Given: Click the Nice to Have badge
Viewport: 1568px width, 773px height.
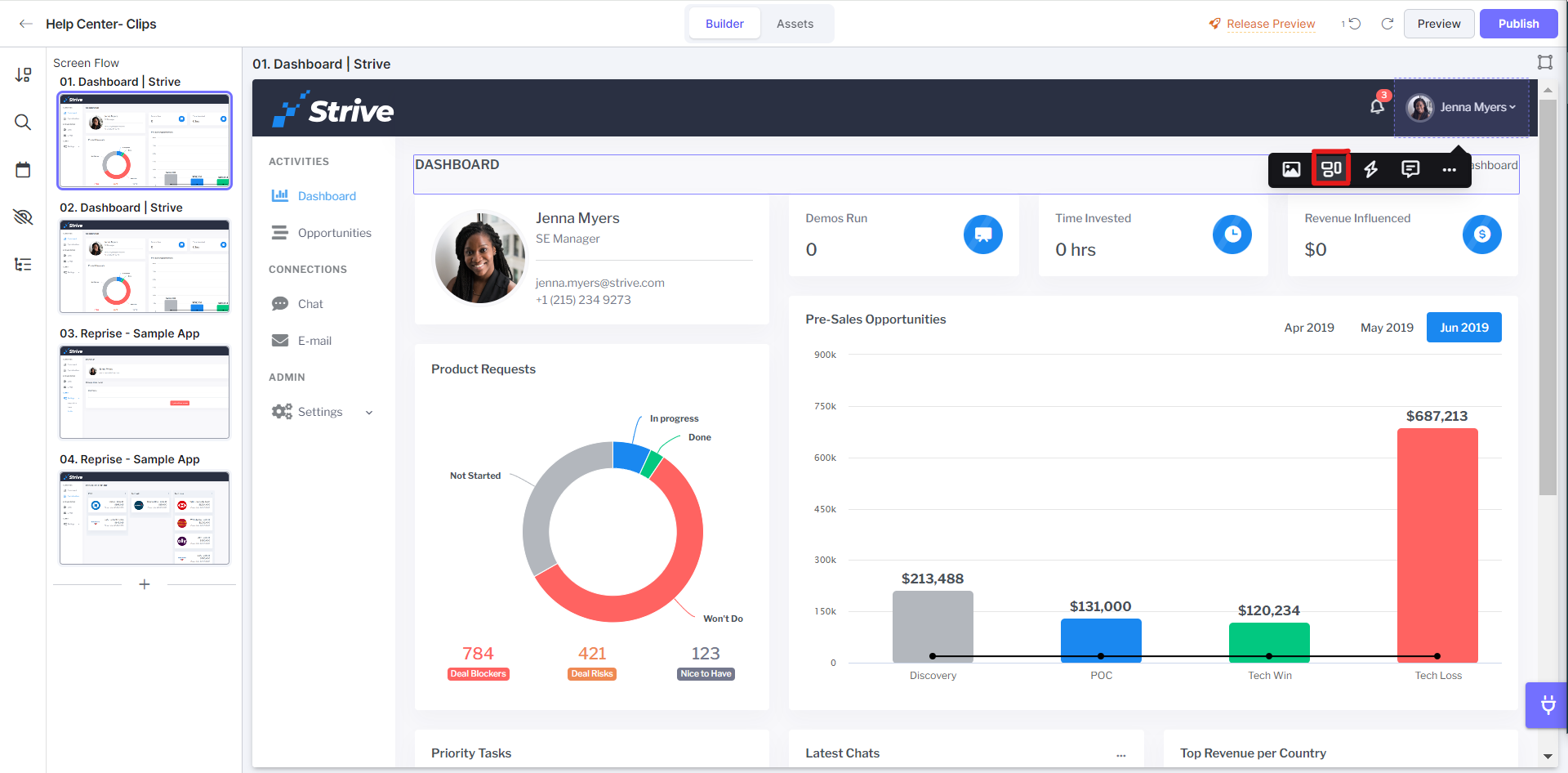Looking at the screenshot, I should (706, 674).
